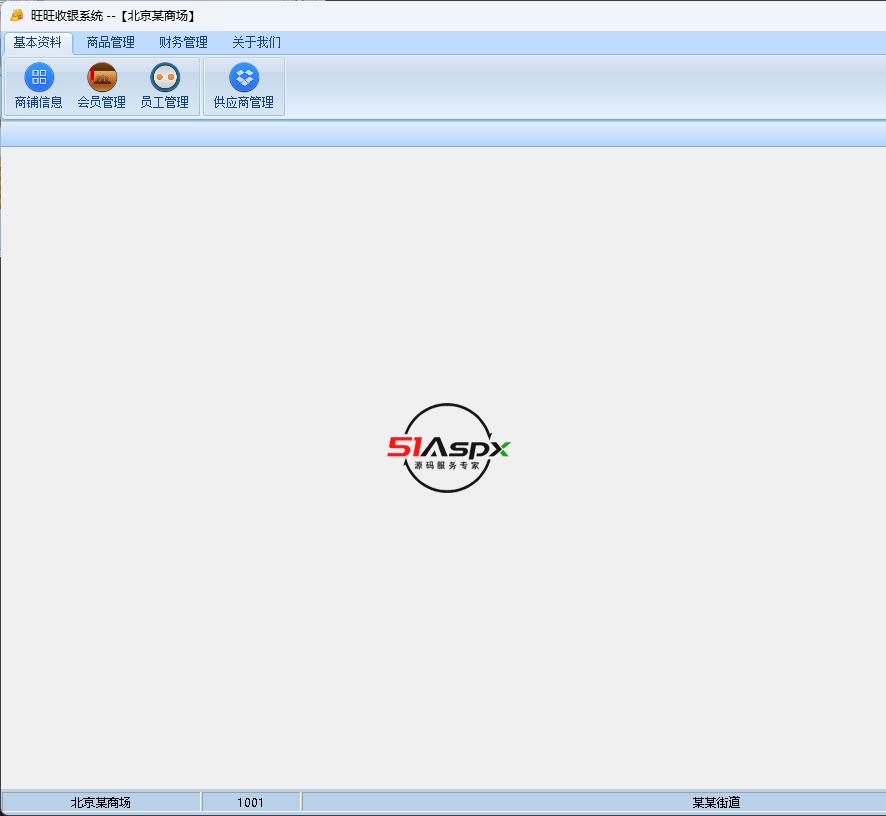Click status bar value 1001

(250, 802)
